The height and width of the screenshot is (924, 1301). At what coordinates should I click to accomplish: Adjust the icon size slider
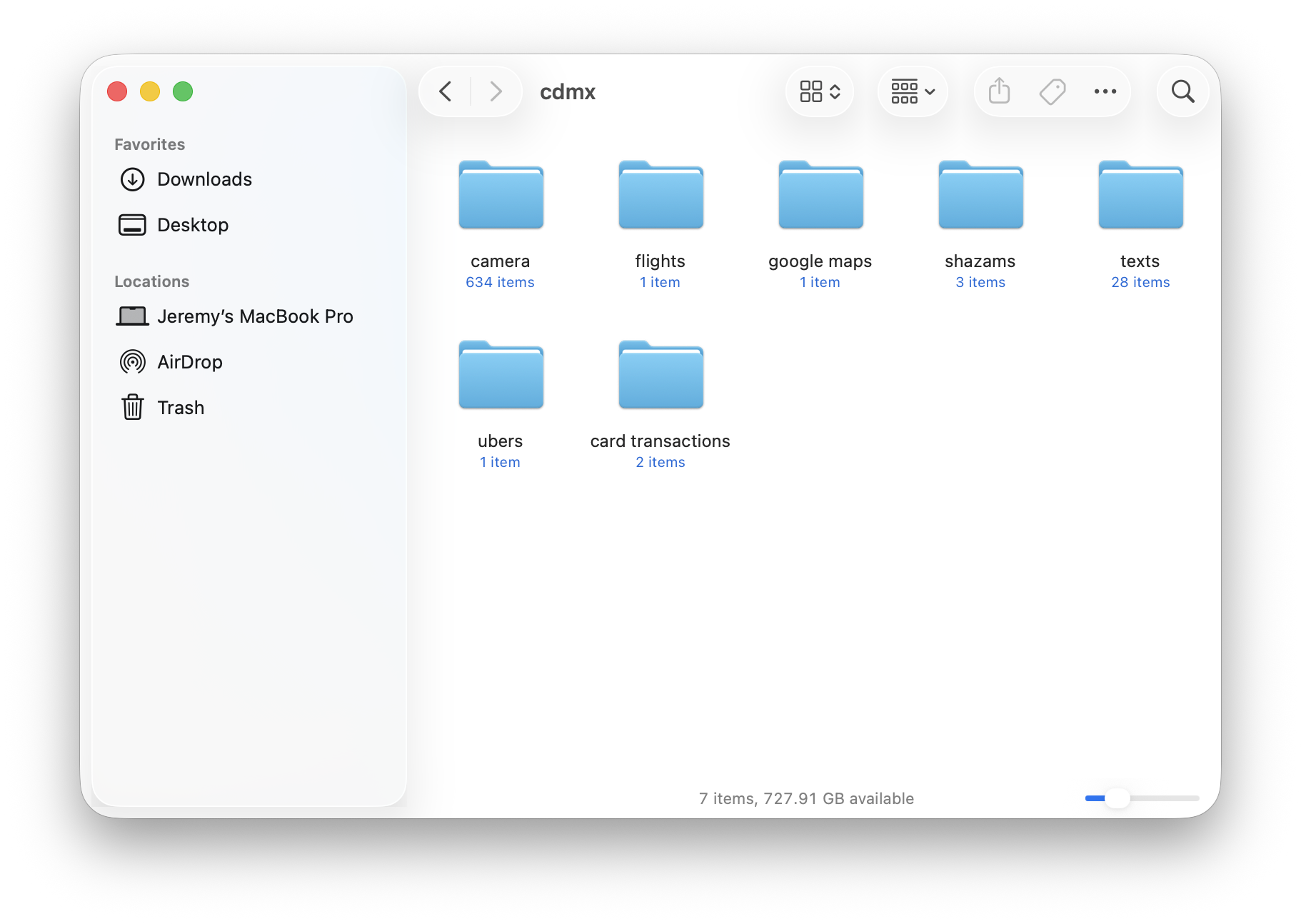click(1117, 798)
